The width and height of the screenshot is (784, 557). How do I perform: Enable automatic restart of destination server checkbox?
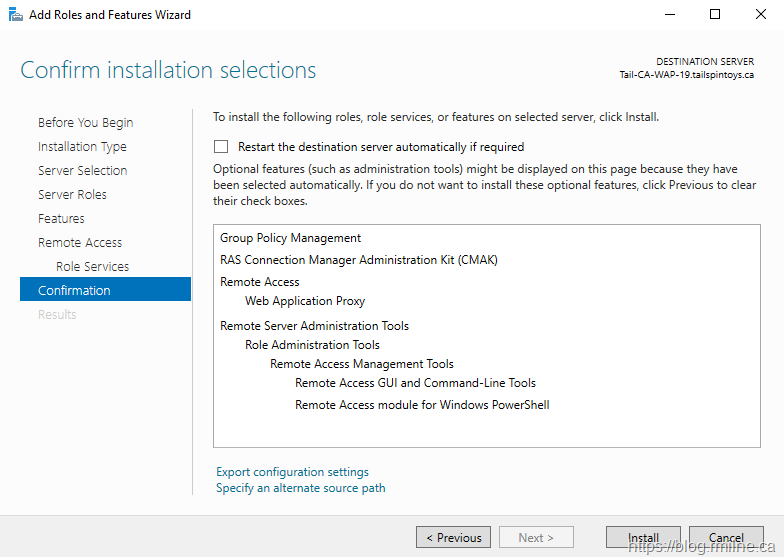(x=221, y=147)
